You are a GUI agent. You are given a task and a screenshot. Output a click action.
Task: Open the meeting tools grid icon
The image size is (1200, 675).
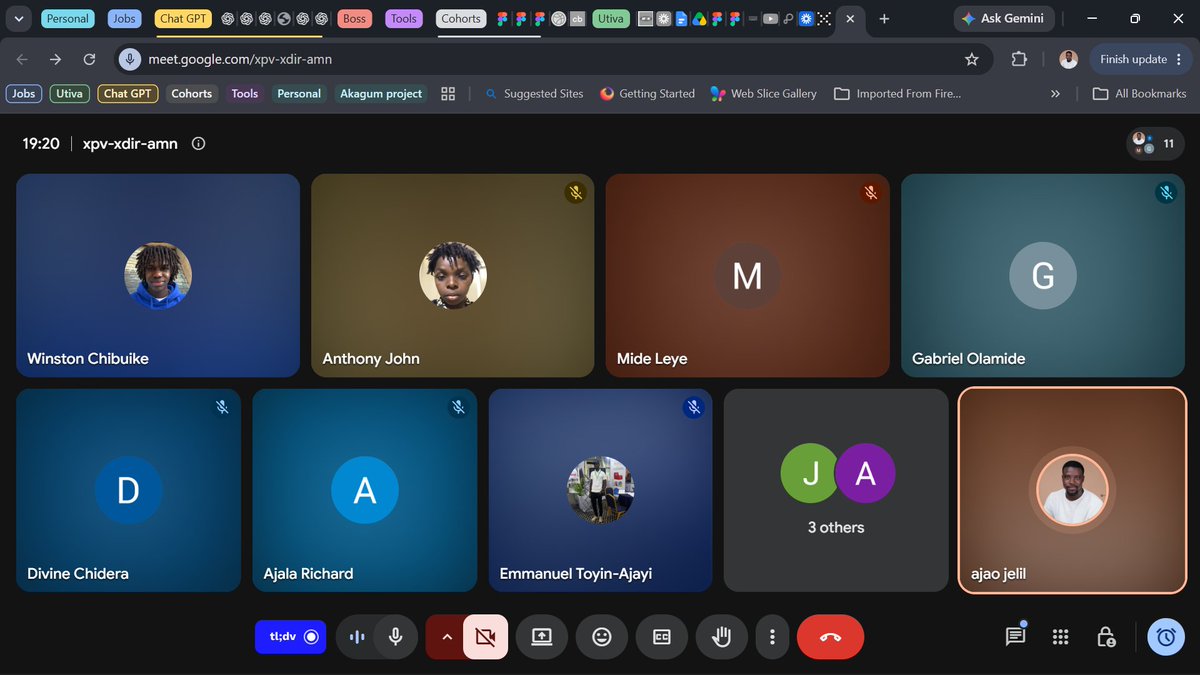[x=1061, y=636]
